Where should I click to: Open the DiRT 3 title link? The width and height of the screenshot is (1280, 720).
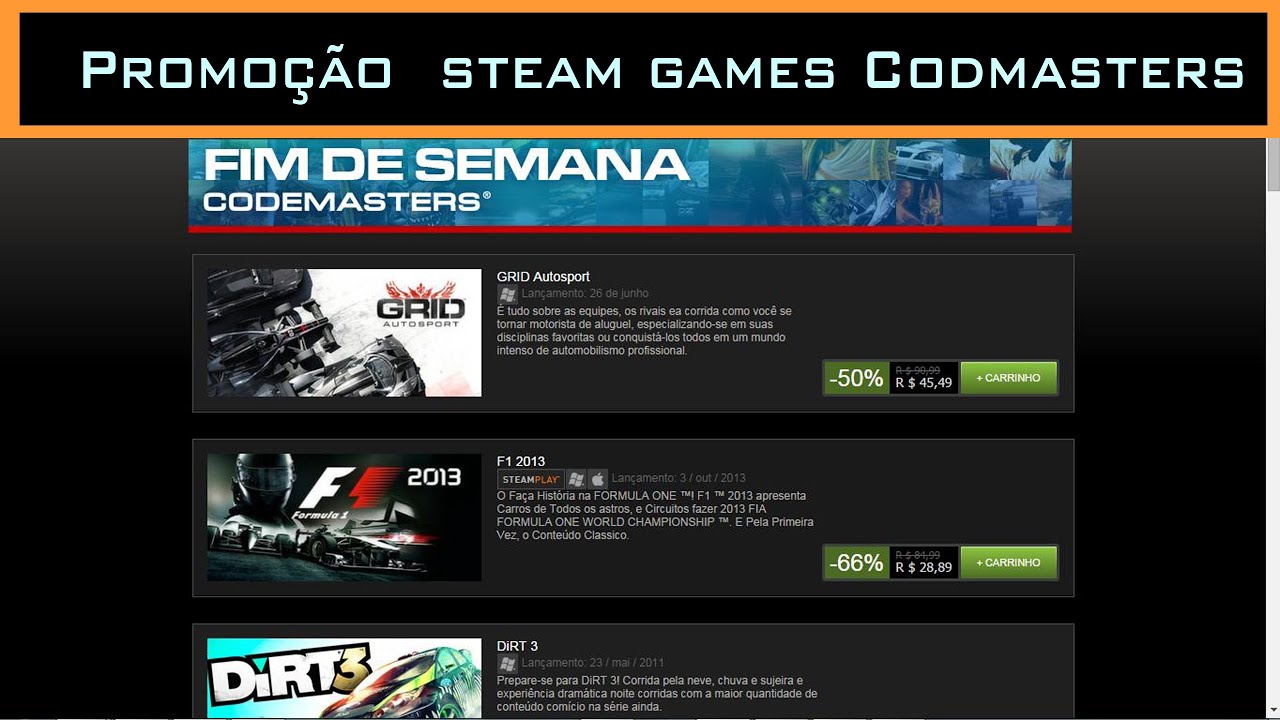tap(517, 646)
